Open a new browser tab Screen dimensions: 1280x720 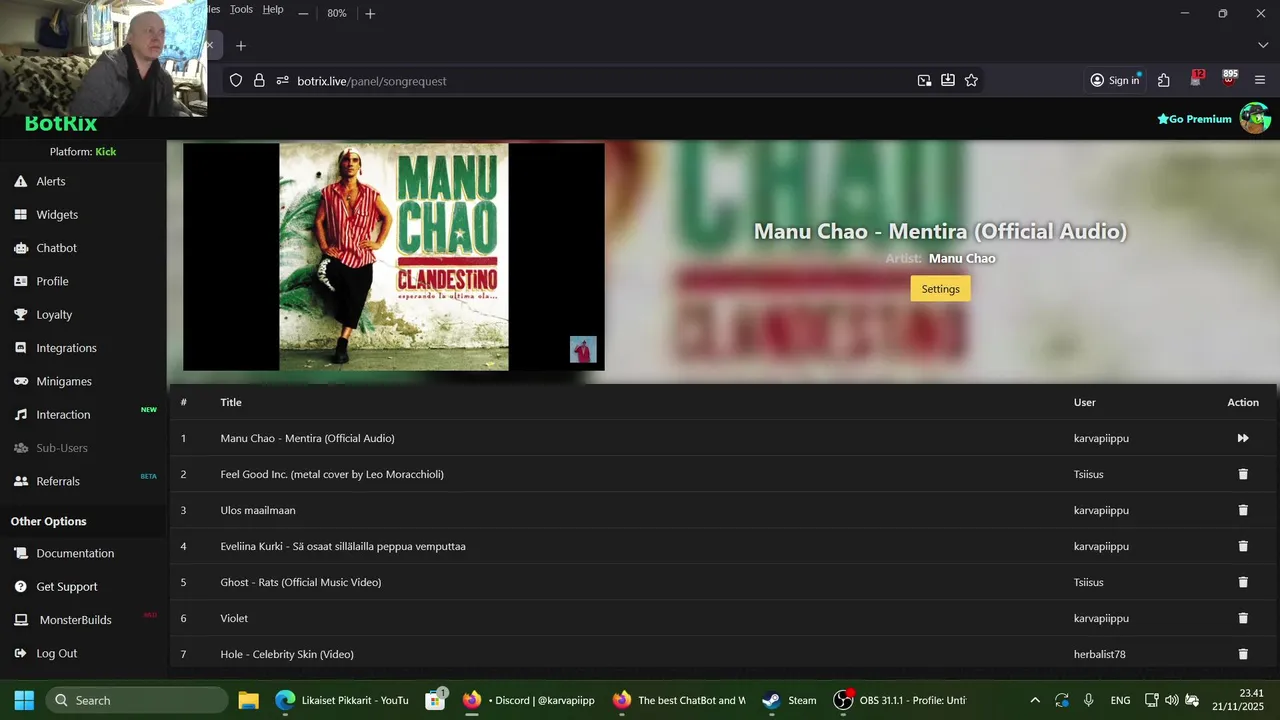click(x=240, y=46)
